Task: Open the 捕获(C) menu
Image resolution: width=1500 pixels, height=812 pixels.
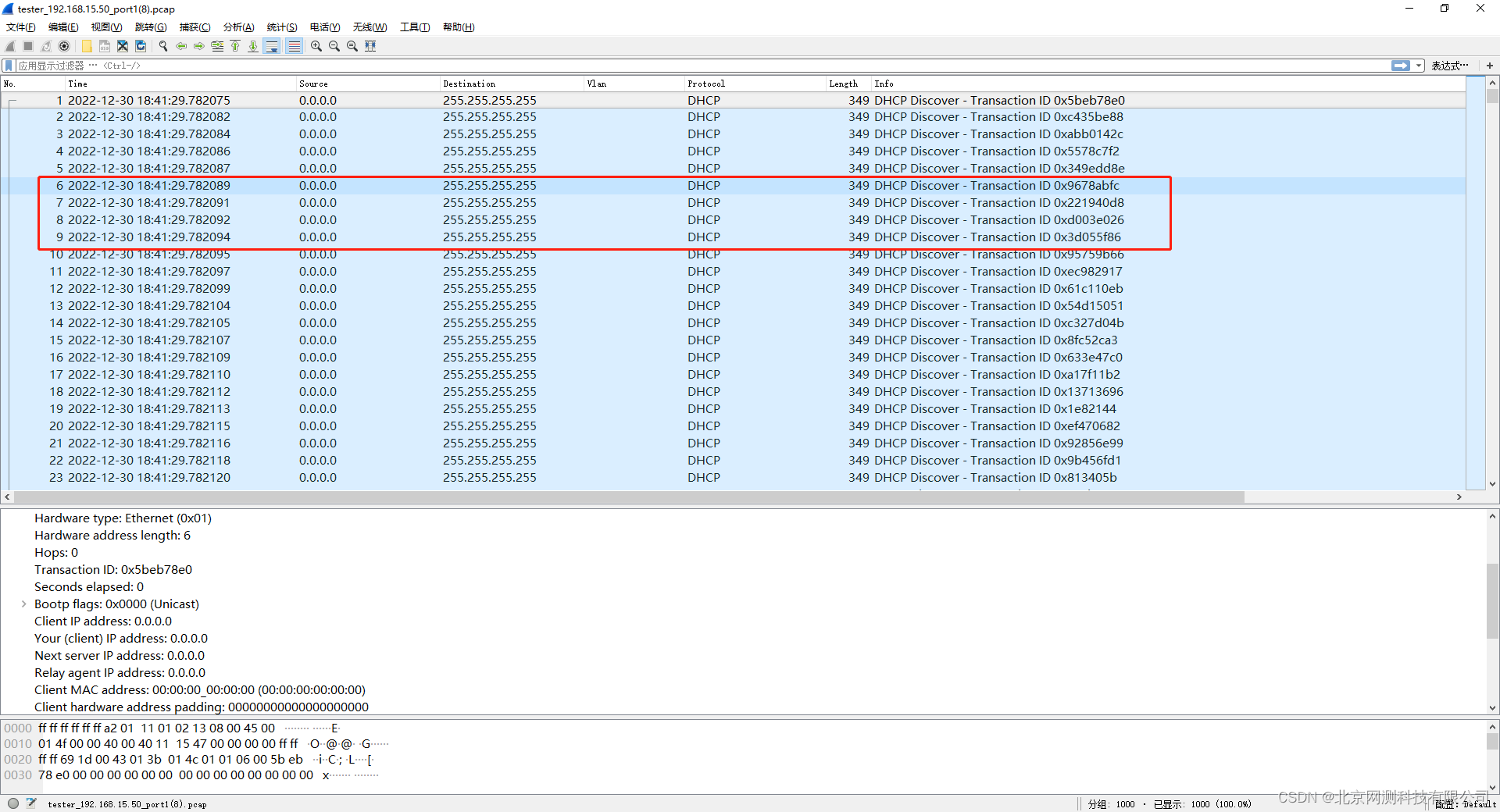Action: tap(195, 27)
